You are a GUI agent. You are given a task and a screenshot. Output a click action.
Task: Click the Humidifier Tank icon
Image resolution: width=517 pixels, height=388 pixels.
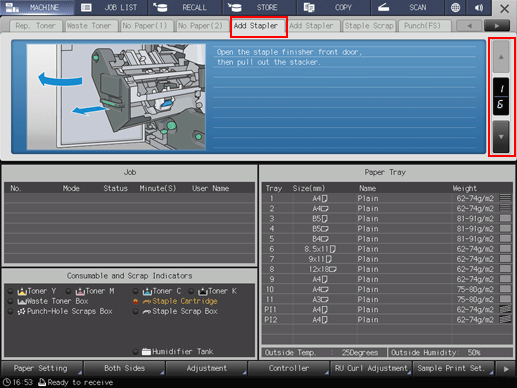[146, 351]
